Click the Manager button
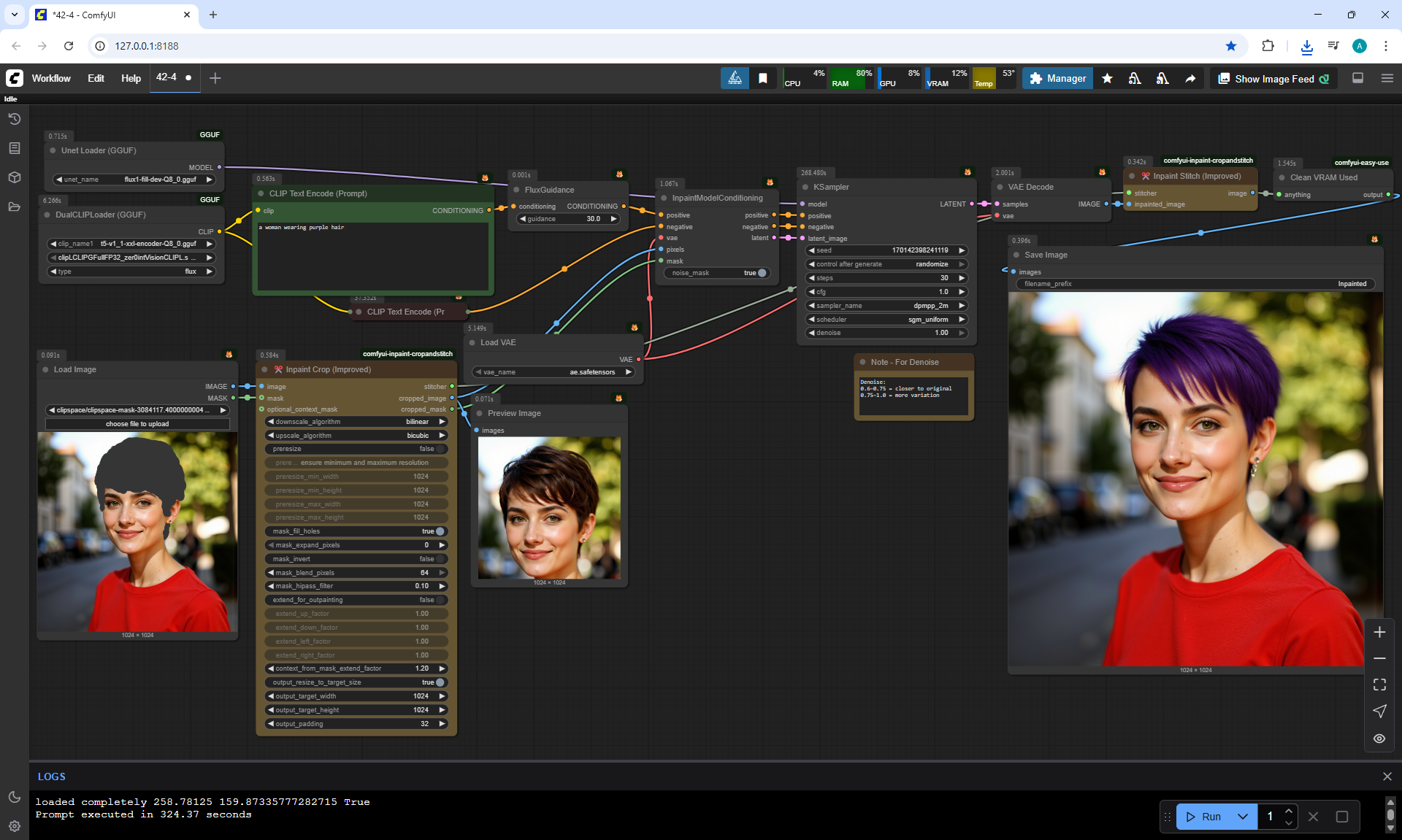This screenshot has width=1402, height=840. pos(1057,79)
